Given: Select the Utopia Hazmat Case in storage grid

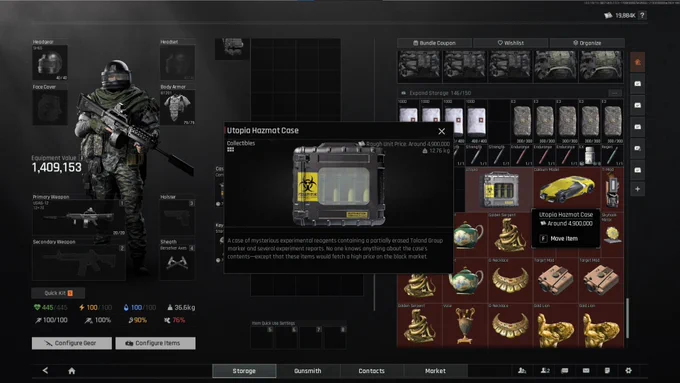Looking at the screenshot, I should pos(499,189).
